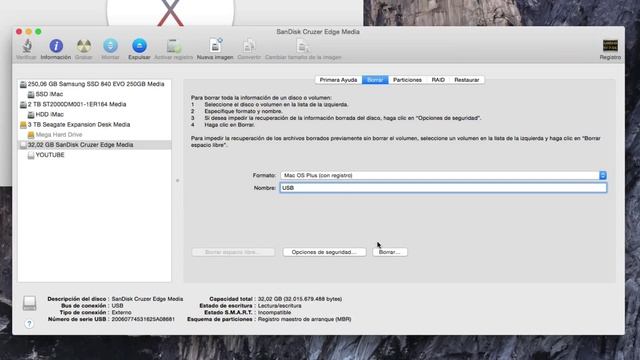Click the serial number 20060774531625A08681 text
The height and width of the screenshot is (360, 640).
click(x=143, y=319)
